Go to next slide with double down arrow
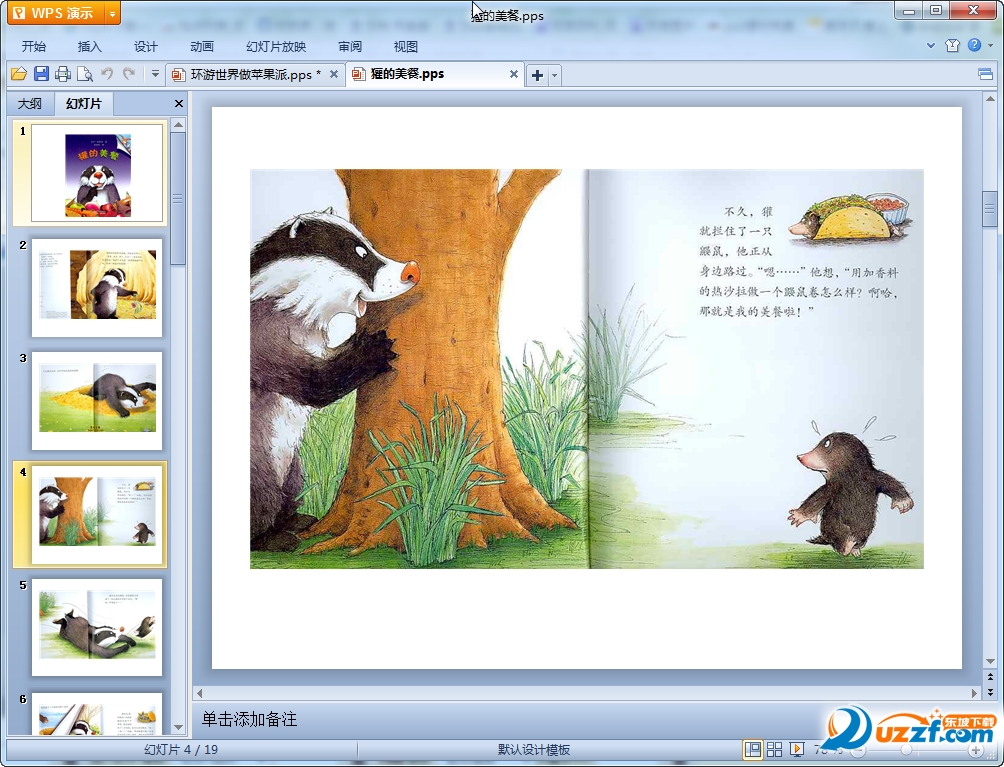The height and width of the screenshot is (767, 1004). [x=990, y=692]
